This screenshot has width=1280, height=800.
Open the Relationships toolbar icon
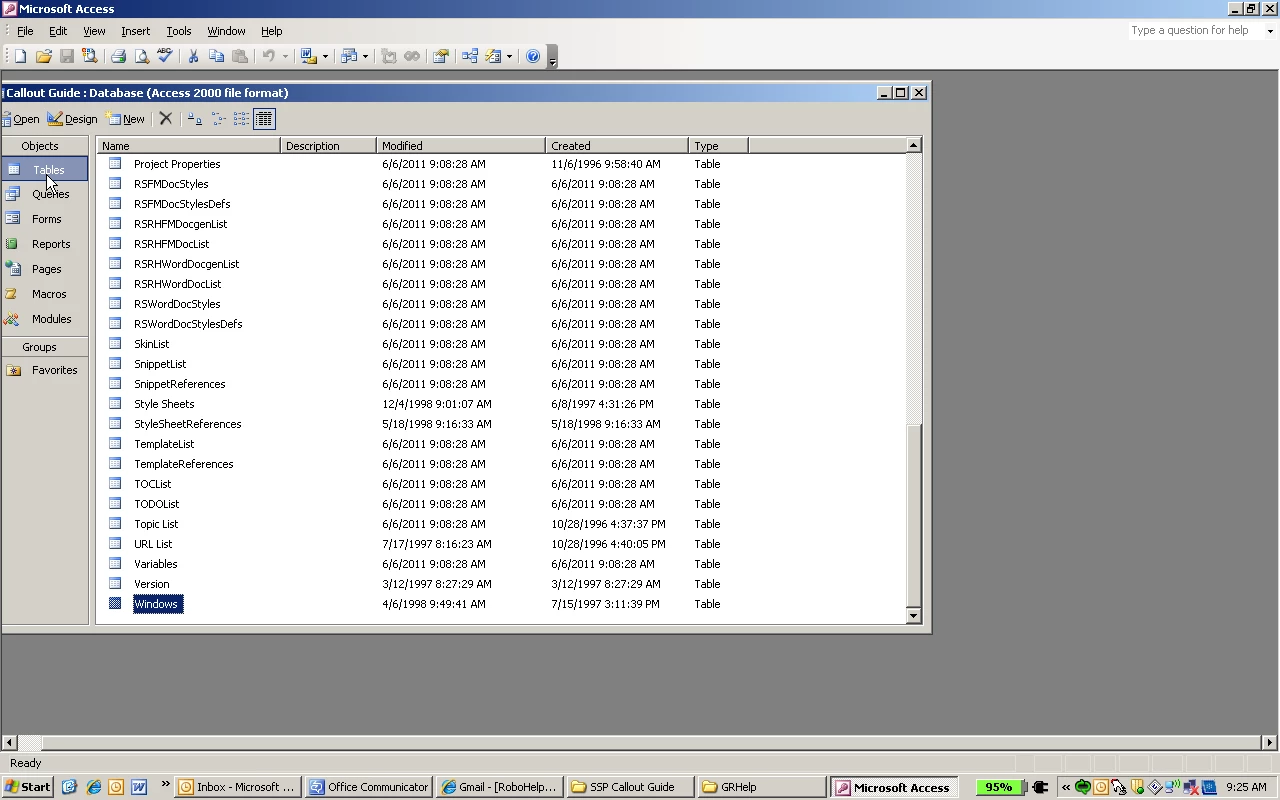click(469, 57)
